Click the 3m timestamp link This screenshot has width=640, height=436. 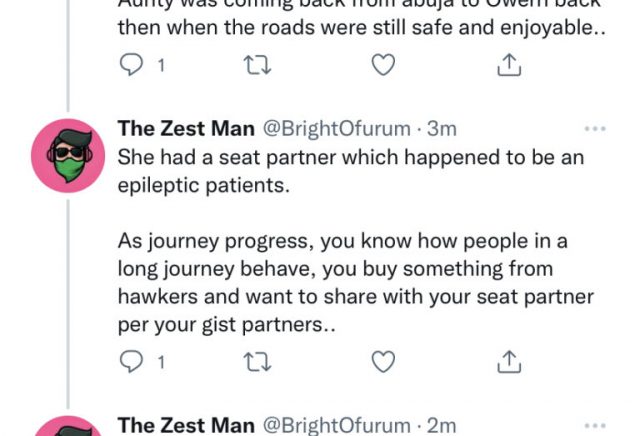pyautogui.click(x=443, y=129)
